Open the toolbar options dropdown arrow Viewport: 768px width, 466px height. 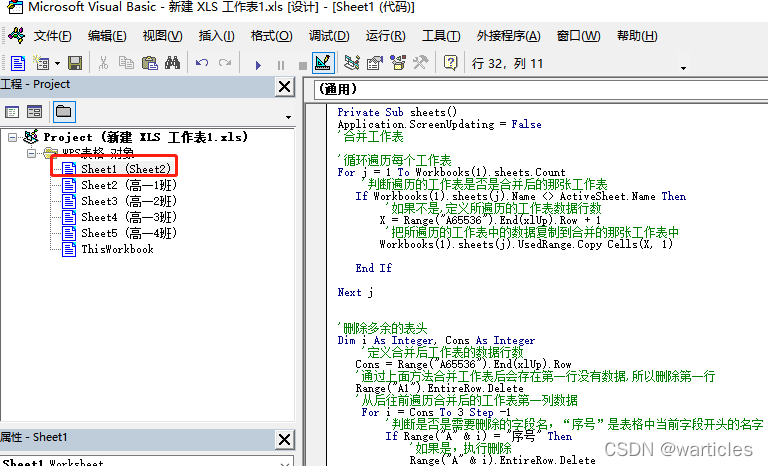pos(683,68)
